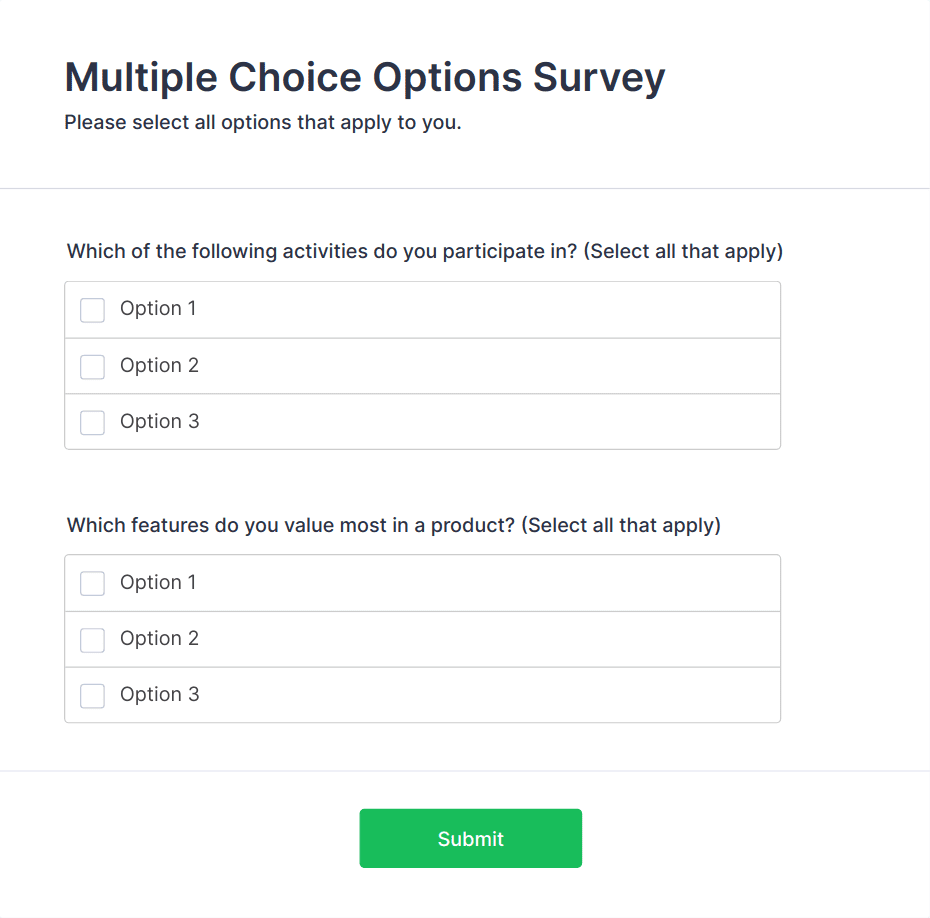Click the Submit button
Image resolution: width=930 pixels, height=918 pixels.
click(470, 838)
